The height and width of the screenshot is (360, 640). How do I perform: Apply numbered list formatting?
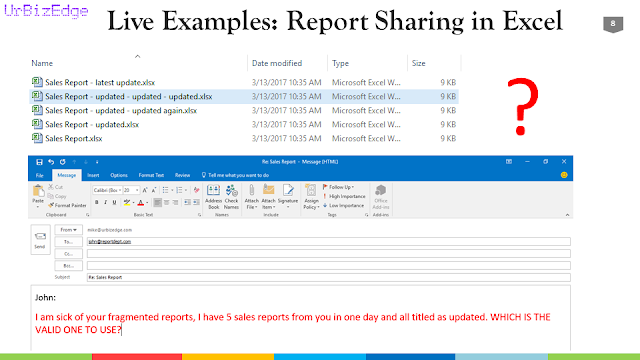(179, 190)
